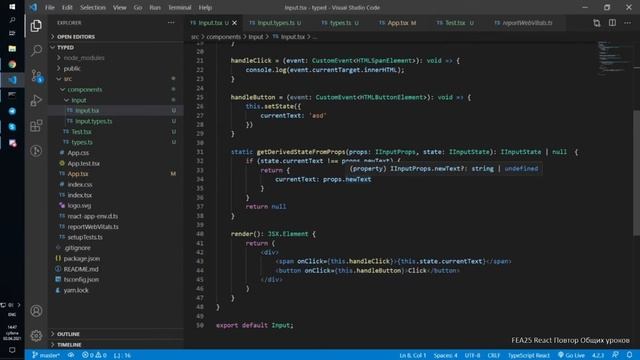640x360 pixels.
Task: Open the Source Control view
Action: coord(36,76)
